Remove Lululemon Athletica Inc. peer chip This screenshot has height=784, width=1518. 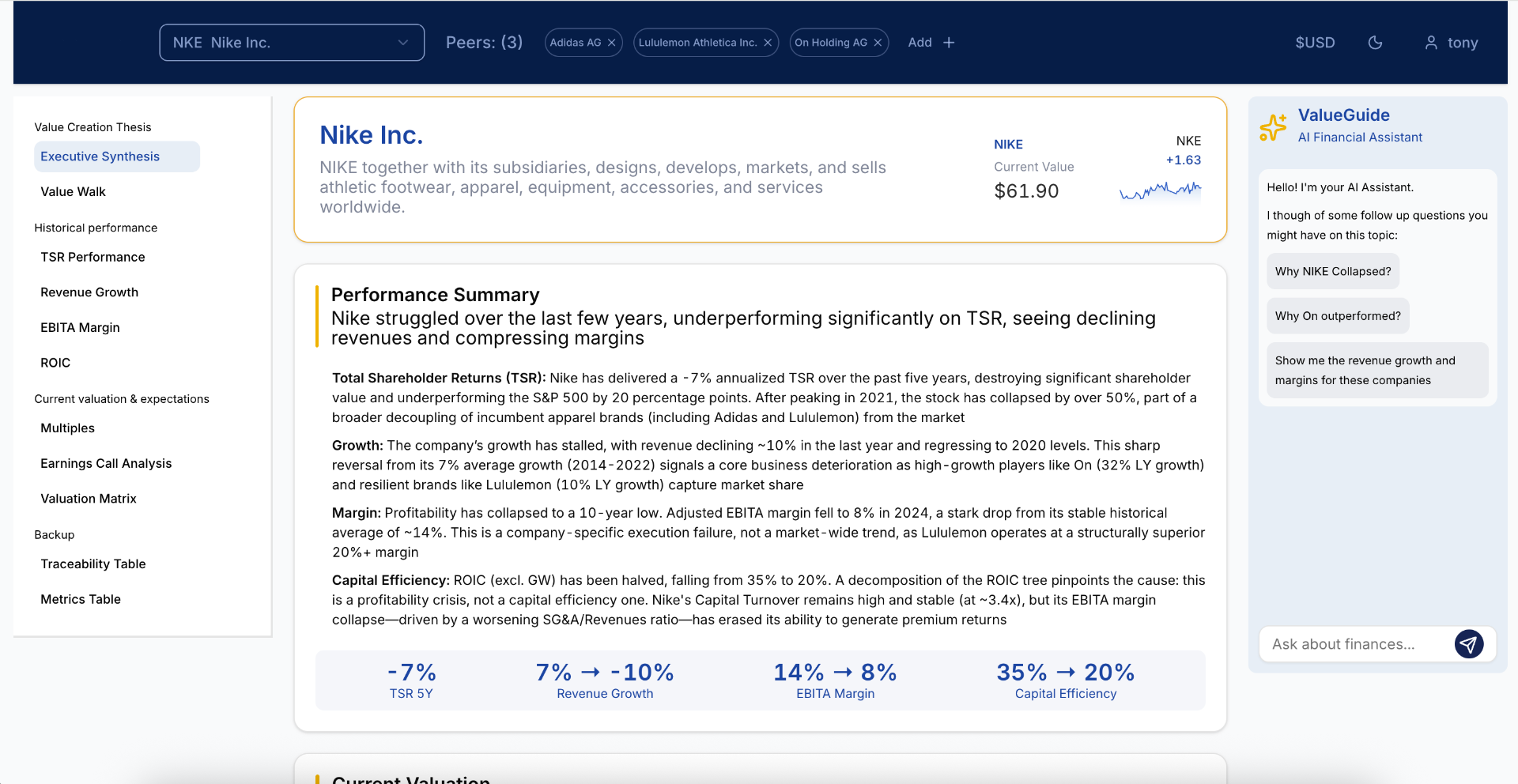coord(767,43)
